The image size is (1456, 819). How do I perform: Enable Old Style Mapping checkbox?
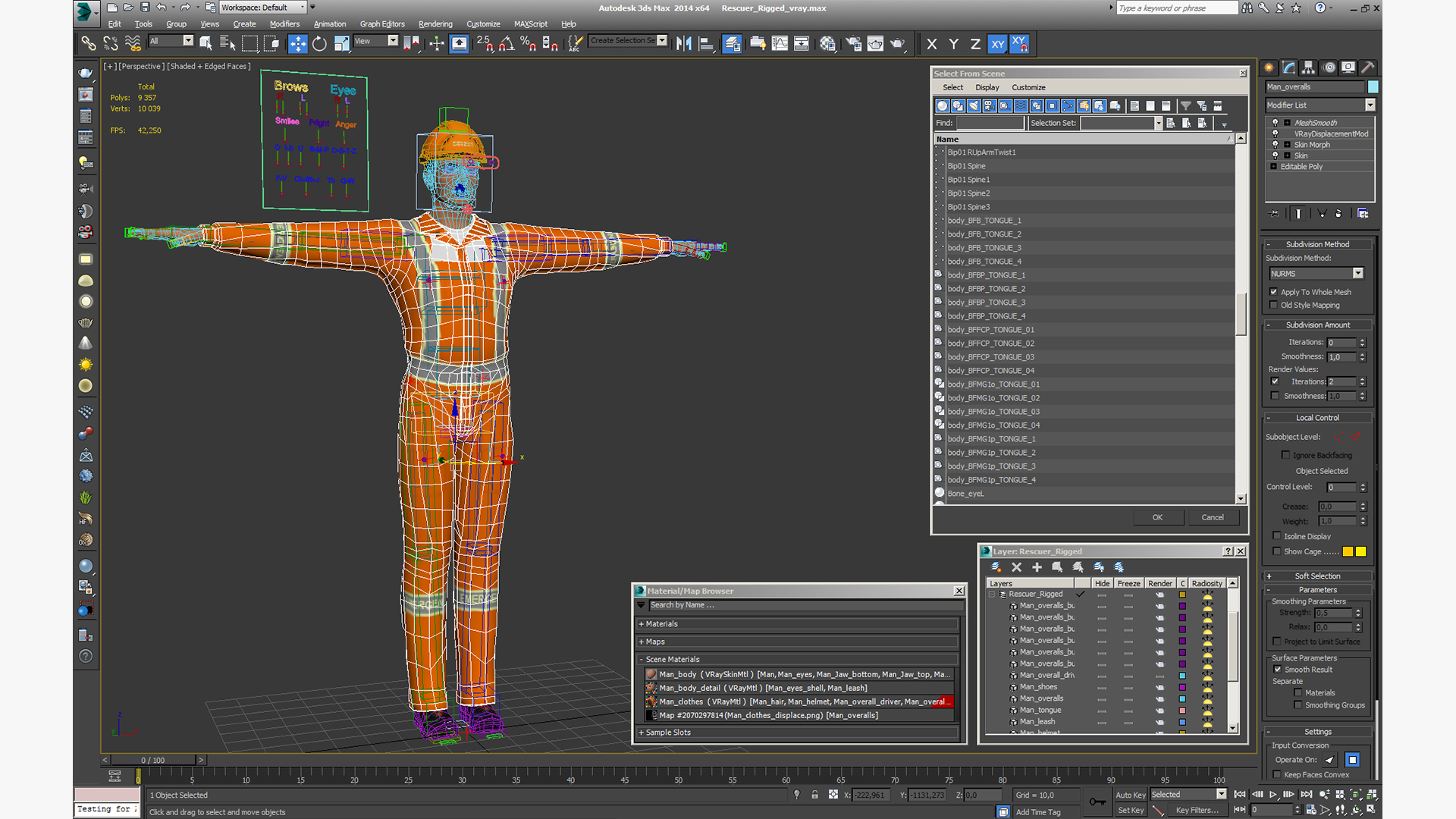click(x=1274, y=305)
